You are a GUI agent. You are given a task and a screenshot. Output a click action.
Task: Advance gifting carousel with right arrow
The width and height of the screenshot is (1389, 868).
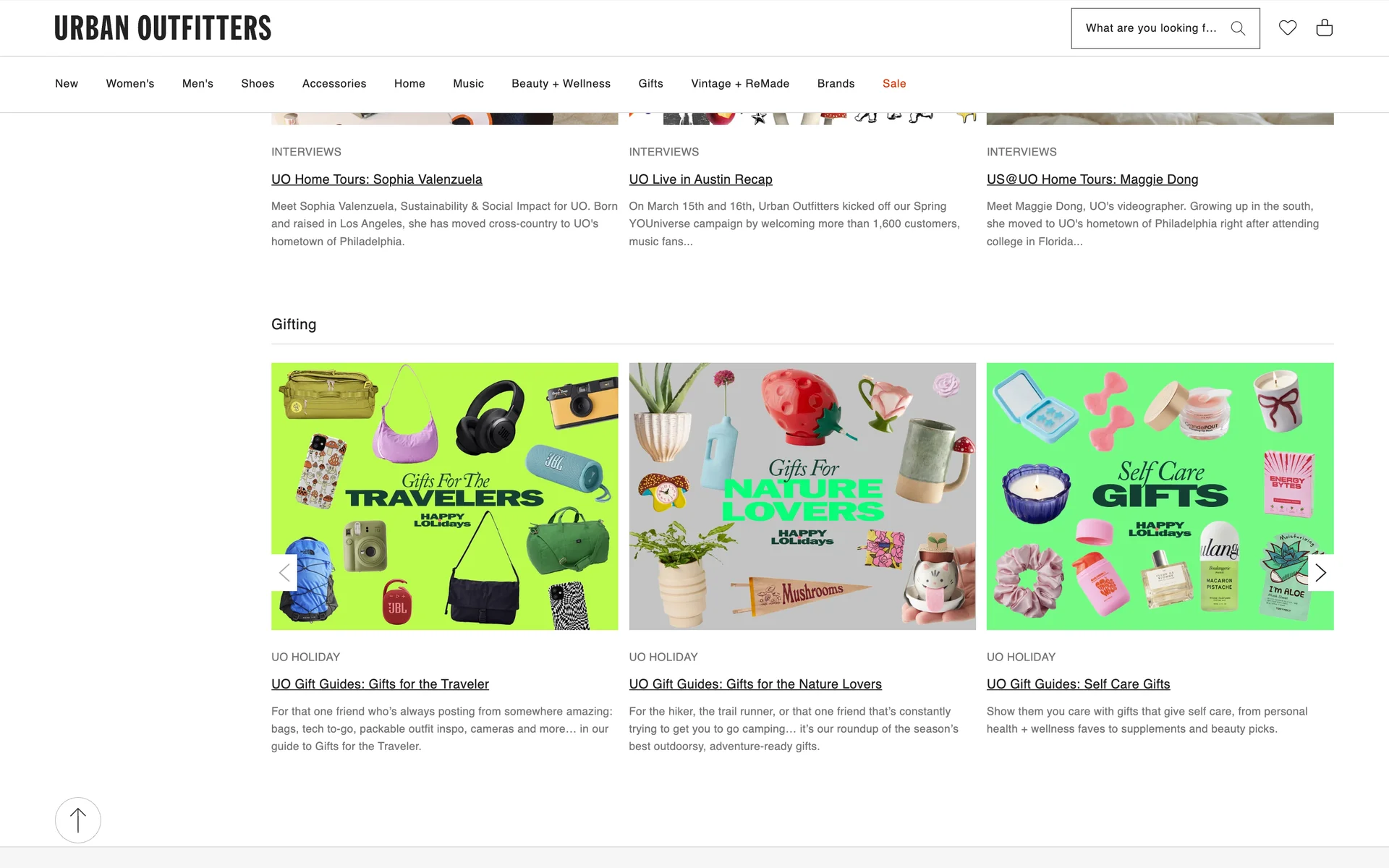1320,573
